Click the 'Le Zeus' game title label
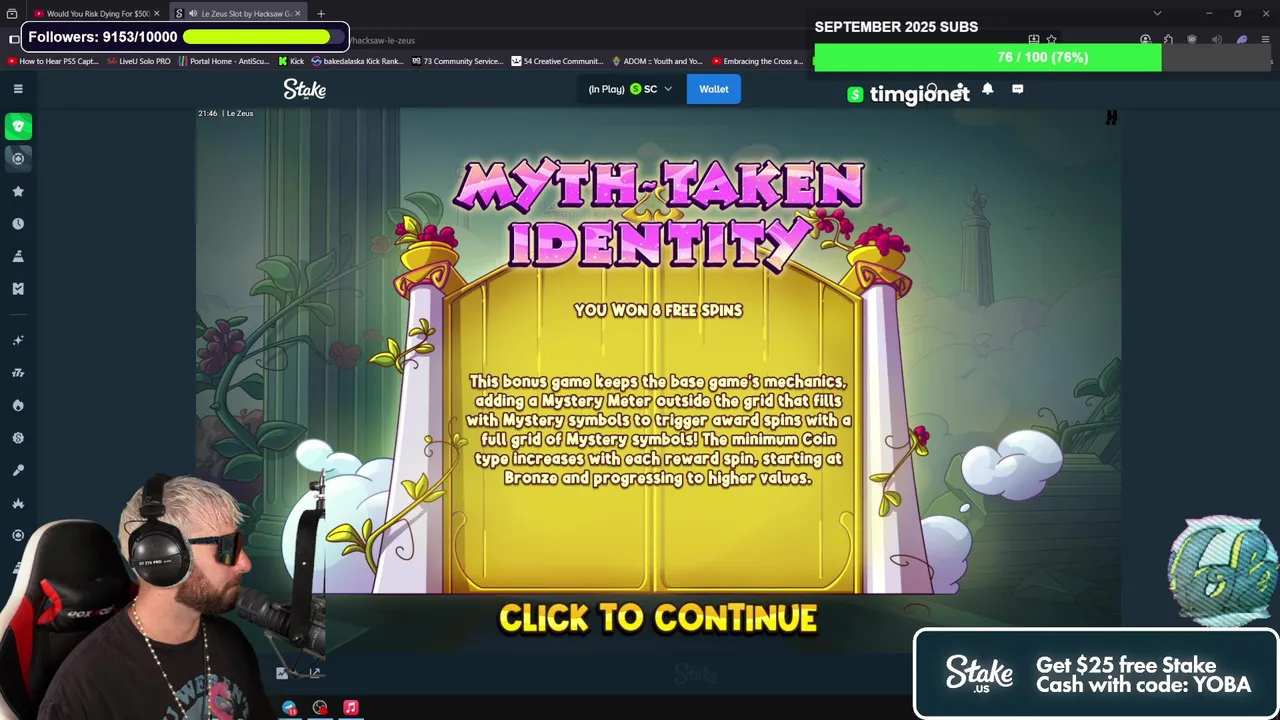The height and width of the screenshot is (720, 1280). 240,113
